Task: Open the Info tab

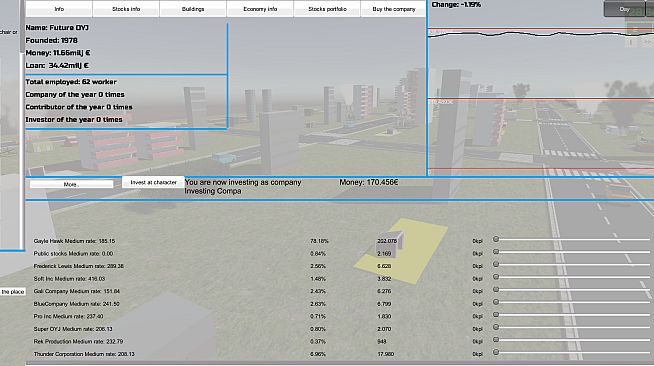Action: click(x=59, y=9)
